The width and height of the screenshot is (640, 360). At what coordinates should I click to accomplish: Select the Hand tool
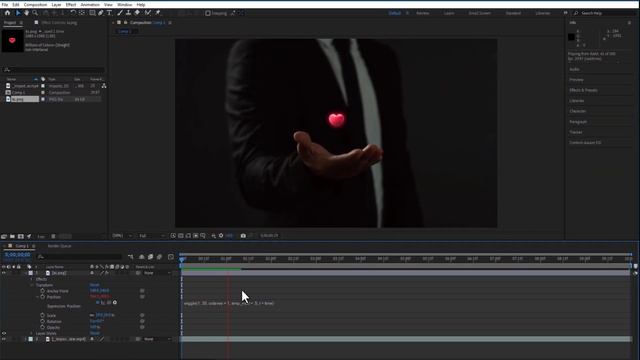(x=27, y=13)
